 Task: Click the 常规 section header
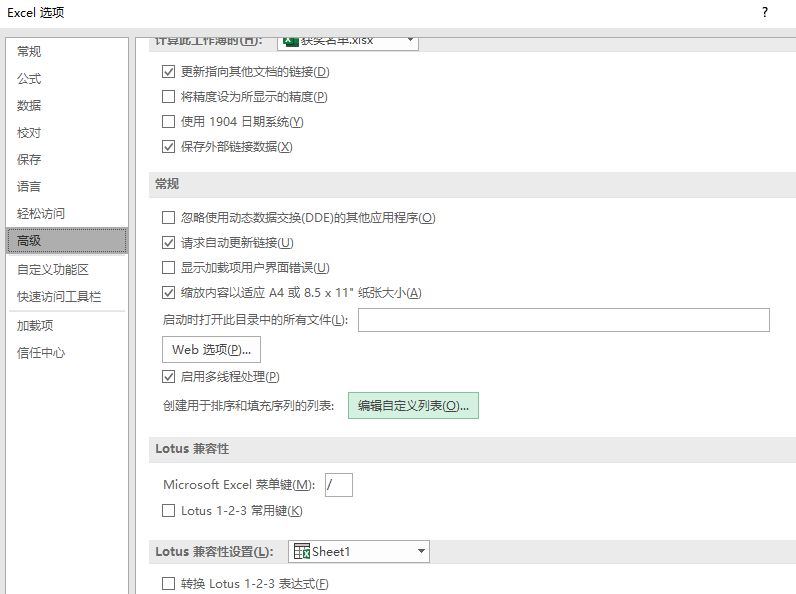pyautogui.click(x=167, y=184)
